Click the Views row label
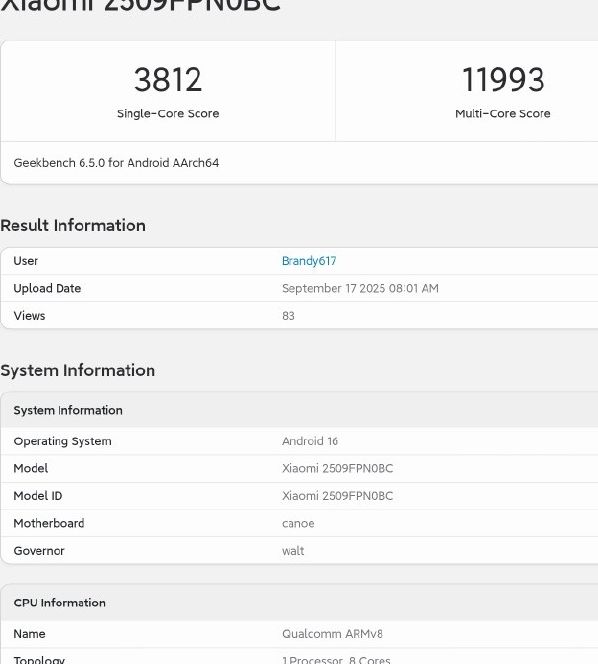This screenshot has width=598, height=664. [29, 316]
